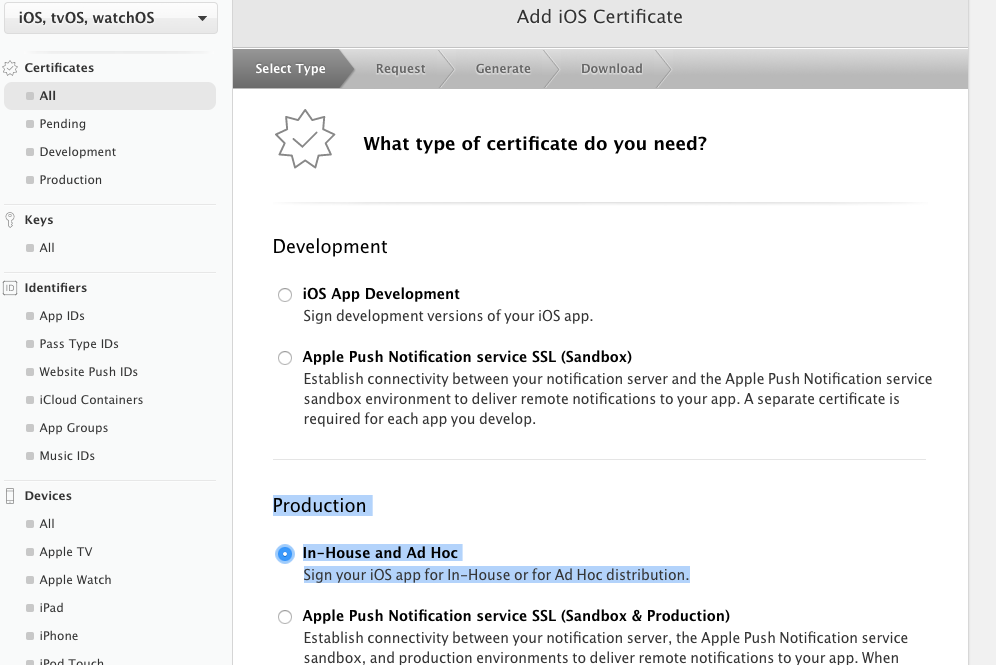
Task: Show Production certificates in sidebar
Action: [x=70, y=180]
